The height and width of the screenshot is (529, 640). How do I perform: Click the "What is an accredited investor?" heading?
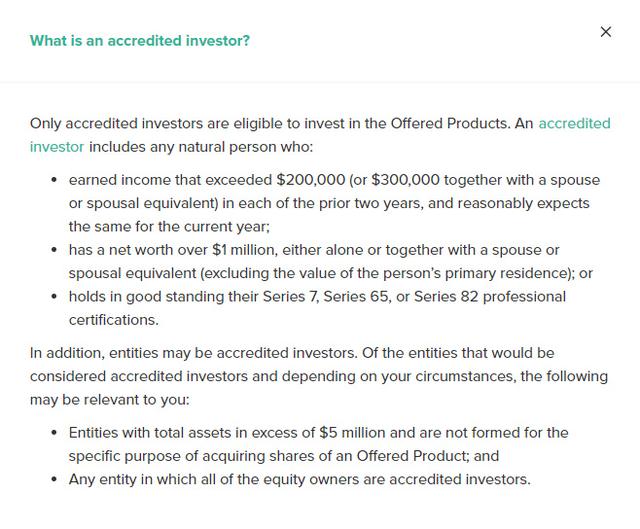(x=140, y=41)
